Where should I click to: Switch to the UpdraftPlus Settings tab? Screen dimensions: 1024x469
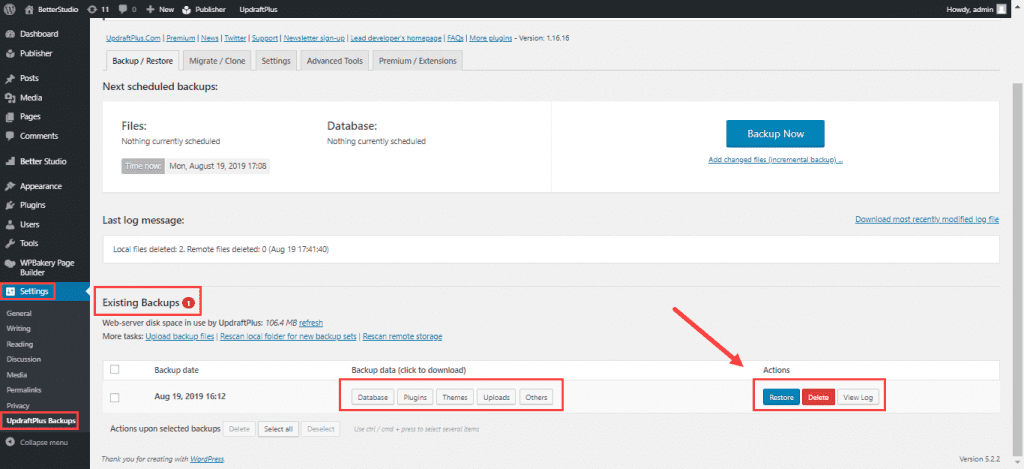coord(276,61)
